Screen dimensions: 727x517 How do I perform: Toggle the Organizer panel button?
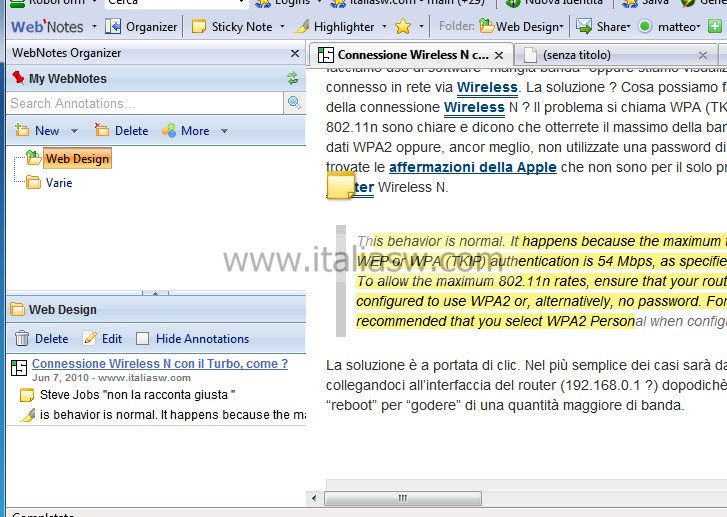[141, 26]
